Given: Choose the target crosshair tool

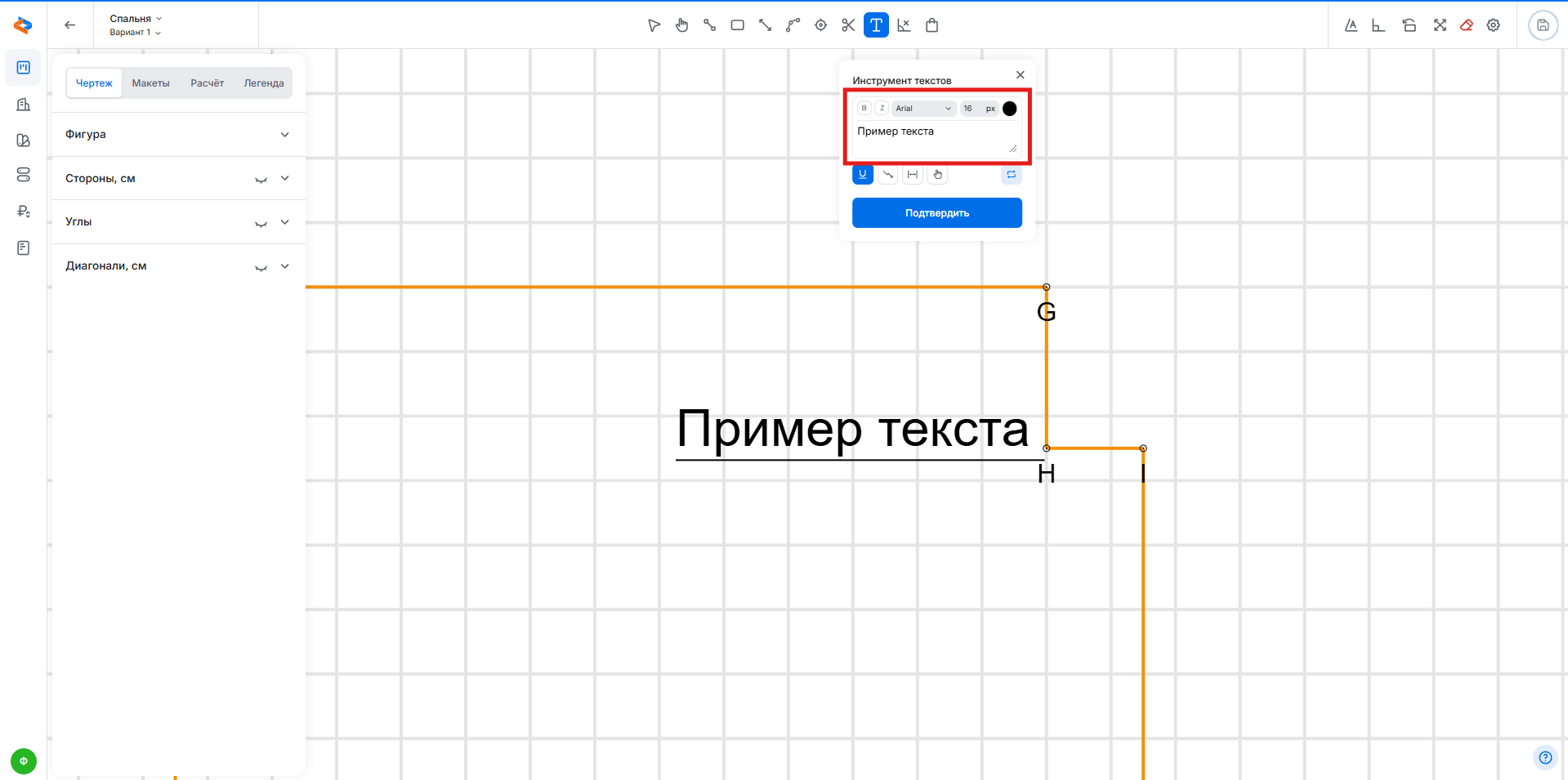Looking at the screenshot, I should pos(820,25).
